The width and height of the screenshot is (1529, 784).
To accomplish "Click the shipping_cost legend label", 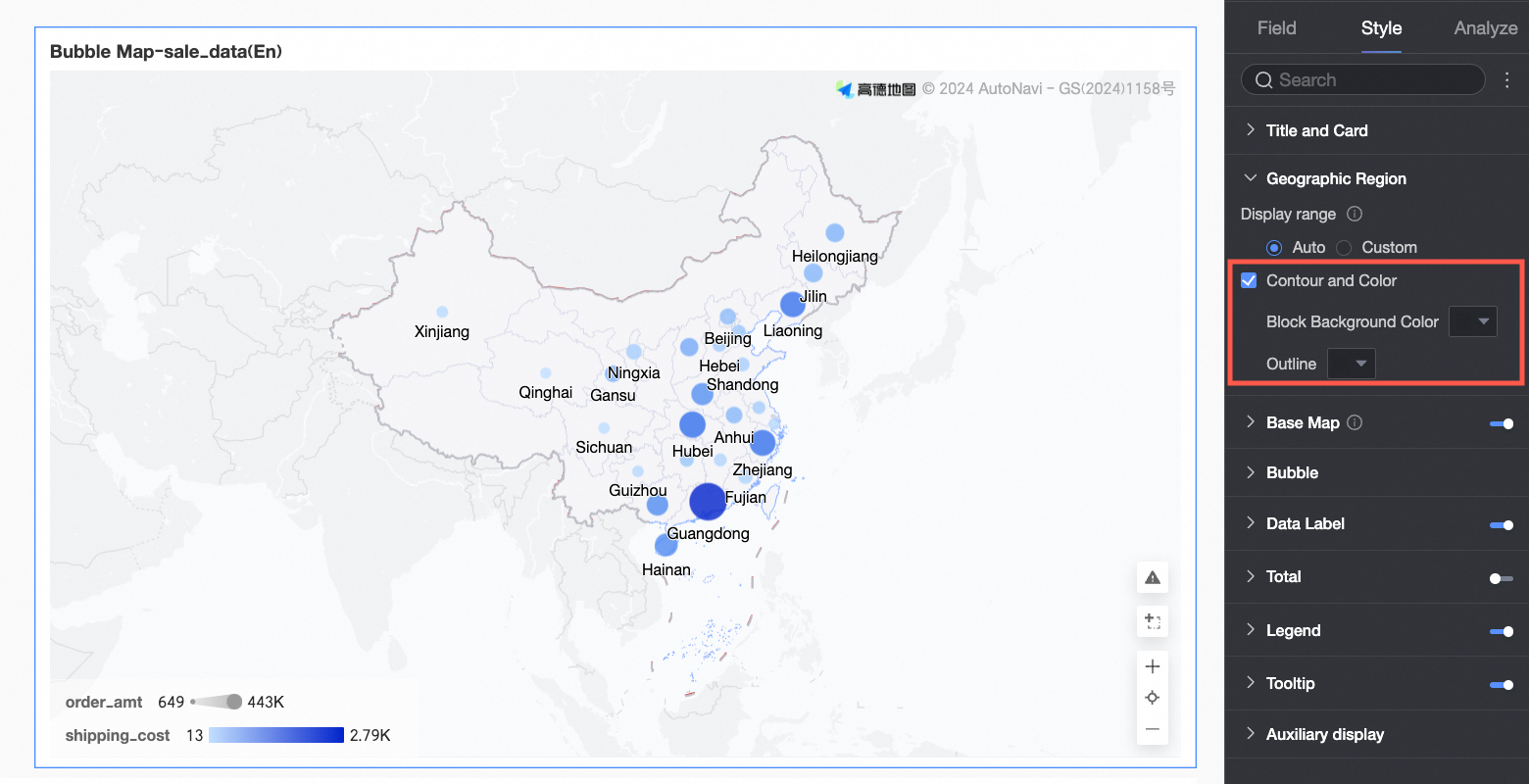I will pyautogui.click(x=118, y=735).
